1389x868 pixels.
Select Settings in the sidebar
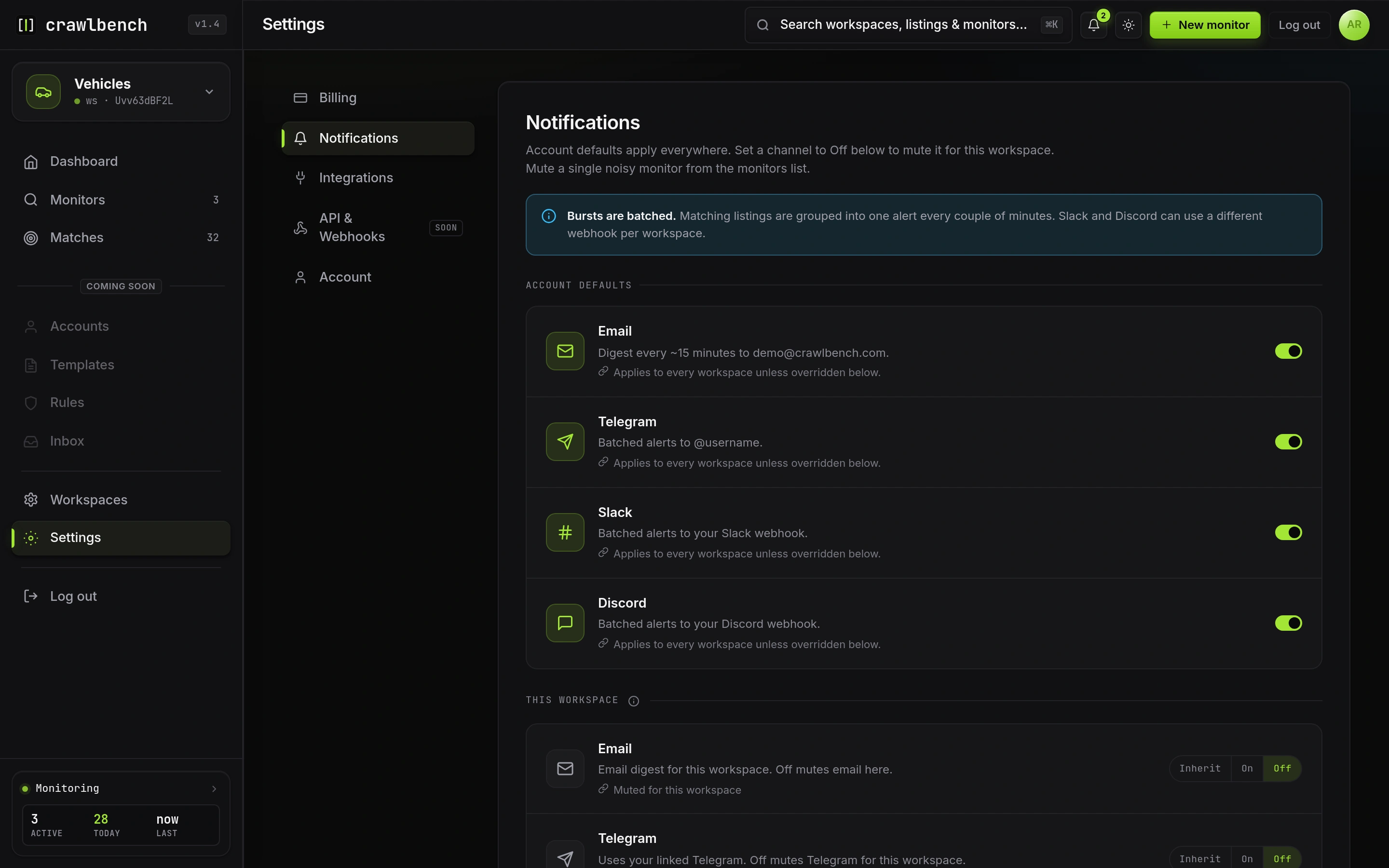tap(121, 538)
